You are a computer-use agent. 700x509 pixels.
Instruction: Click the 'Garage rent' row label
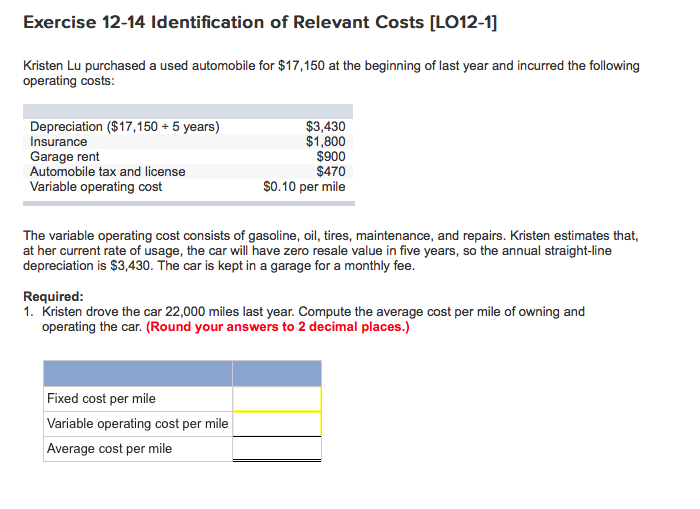pos(65,157)
